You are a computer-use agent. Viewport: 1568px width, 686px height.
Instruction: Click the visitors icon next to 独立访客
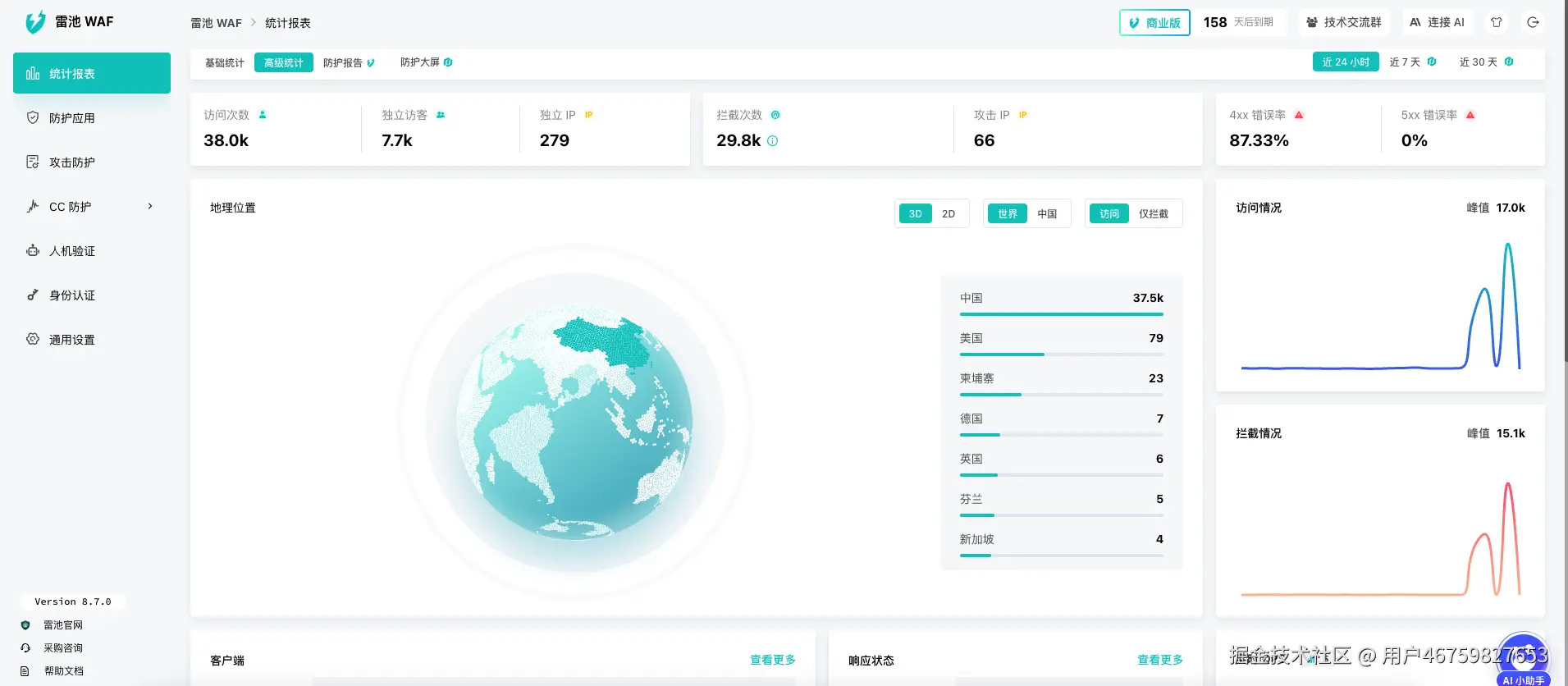pyautogui.click(x=441, y=115)
